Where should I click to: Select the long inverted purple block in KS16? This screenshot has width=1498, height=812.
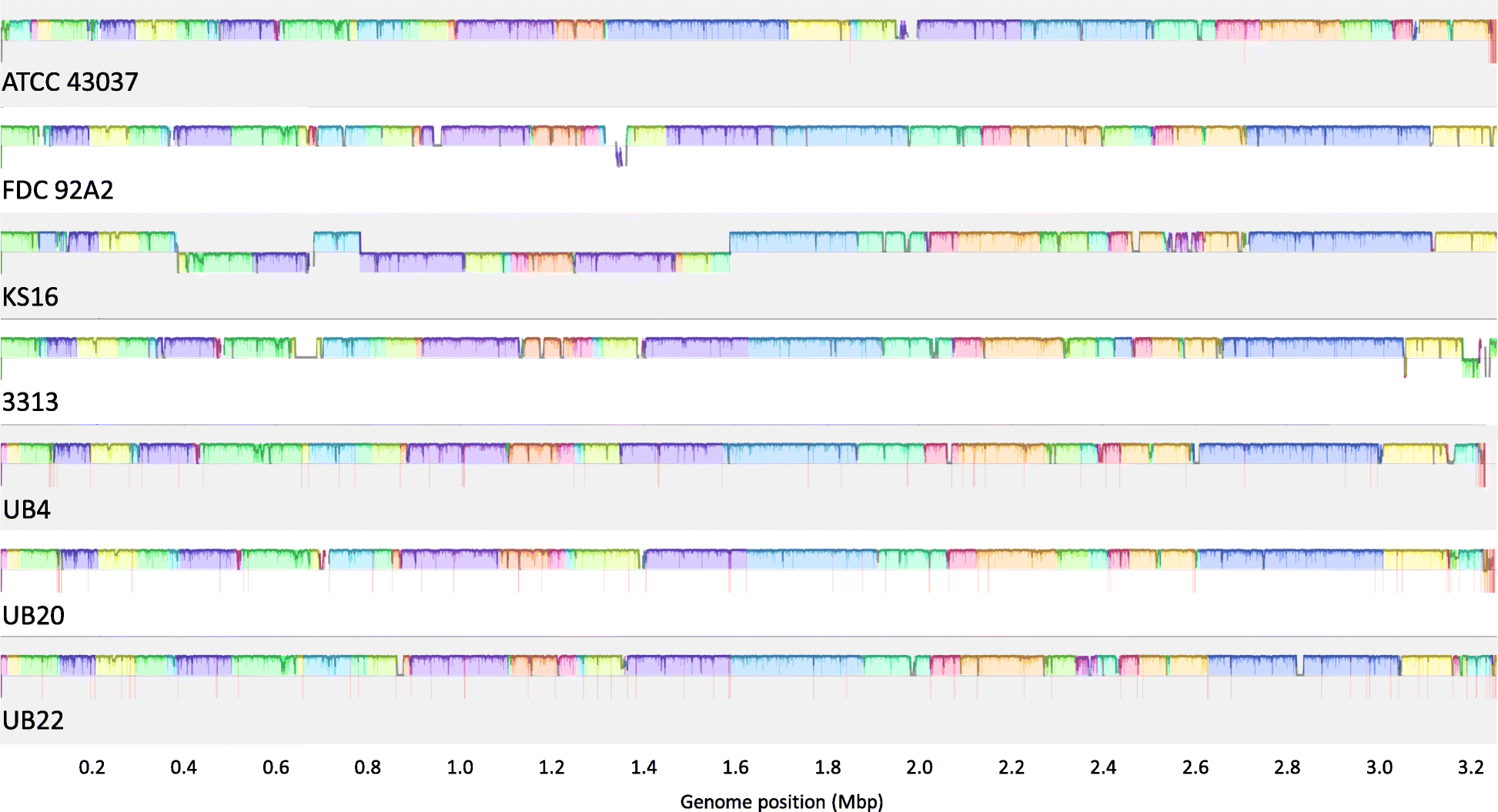412,262
